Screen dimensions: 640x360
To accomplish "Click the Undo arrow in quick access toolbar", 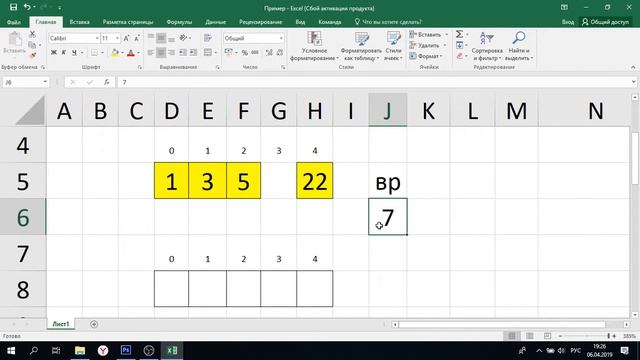I will point(27,7).
